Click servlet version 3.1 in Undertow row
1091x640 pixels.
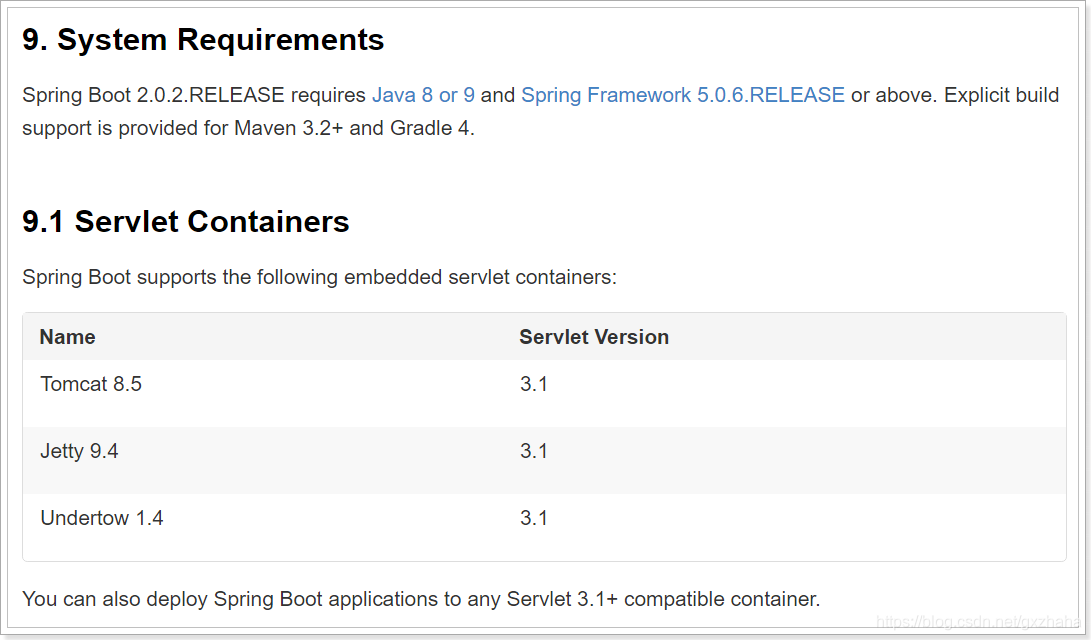click(x=534, y=518)
